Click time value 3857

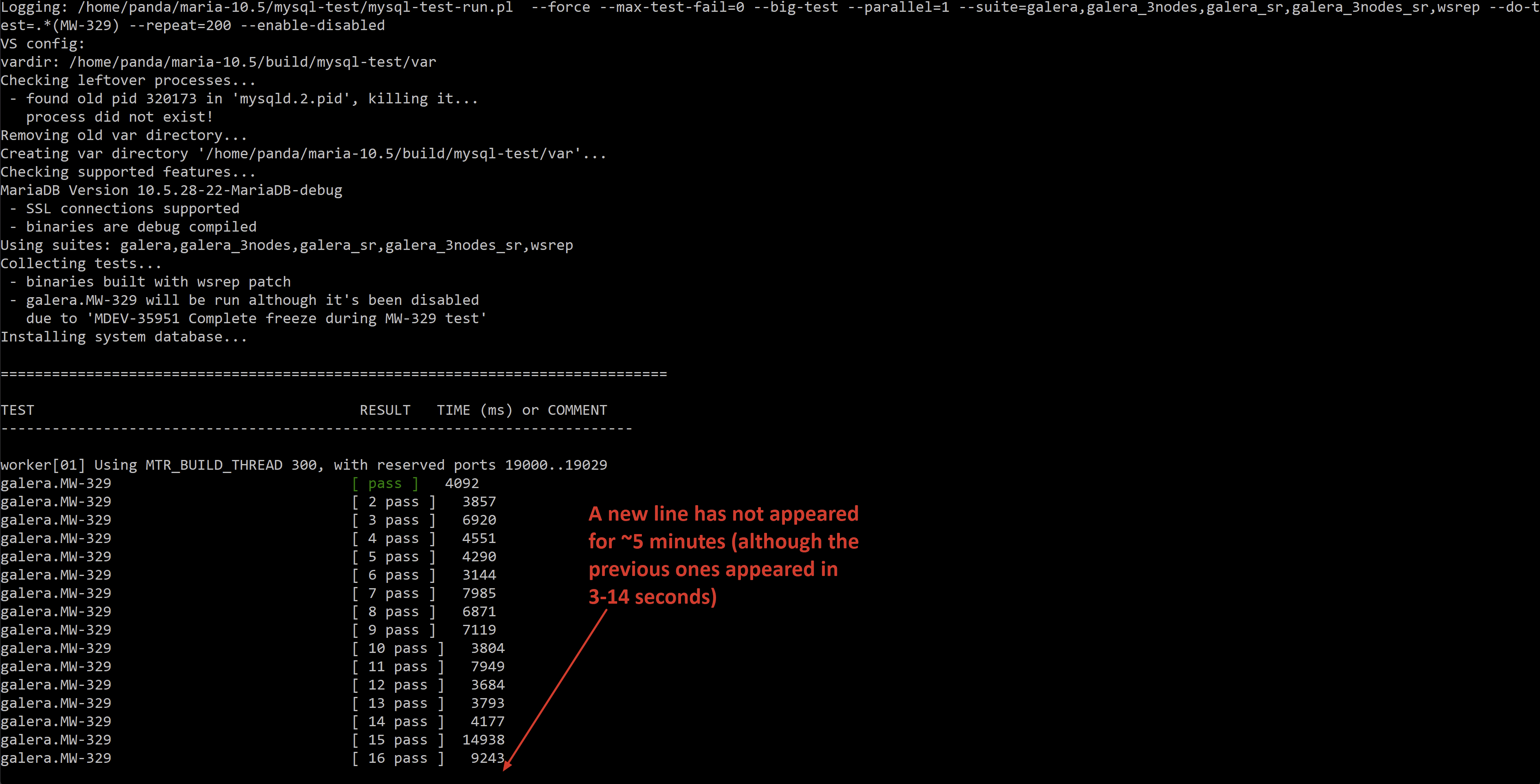(479, 502)
